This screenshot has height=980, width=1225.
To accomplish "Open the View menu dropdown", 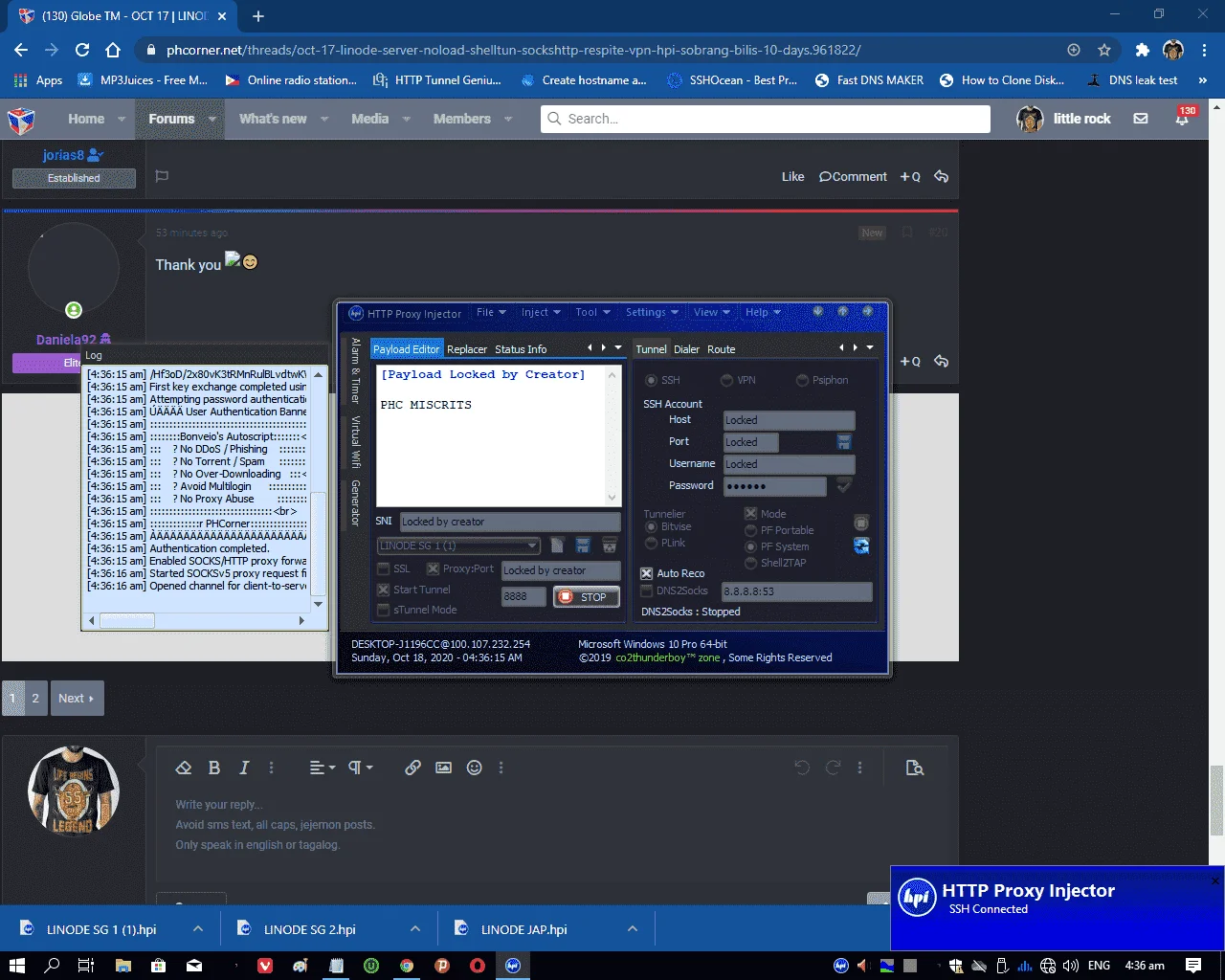I will tap(711, 312).
